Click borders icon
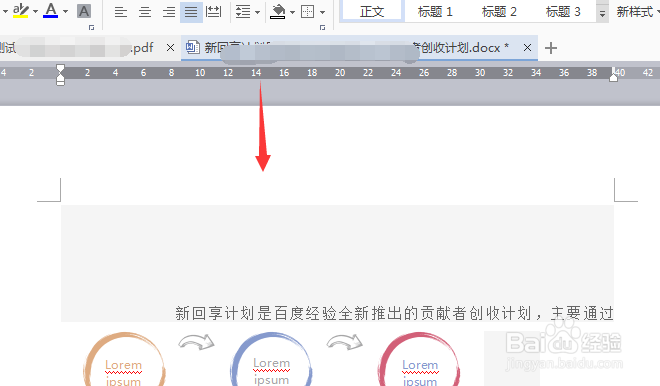The image size is (660, 386). tap(308, 12)
